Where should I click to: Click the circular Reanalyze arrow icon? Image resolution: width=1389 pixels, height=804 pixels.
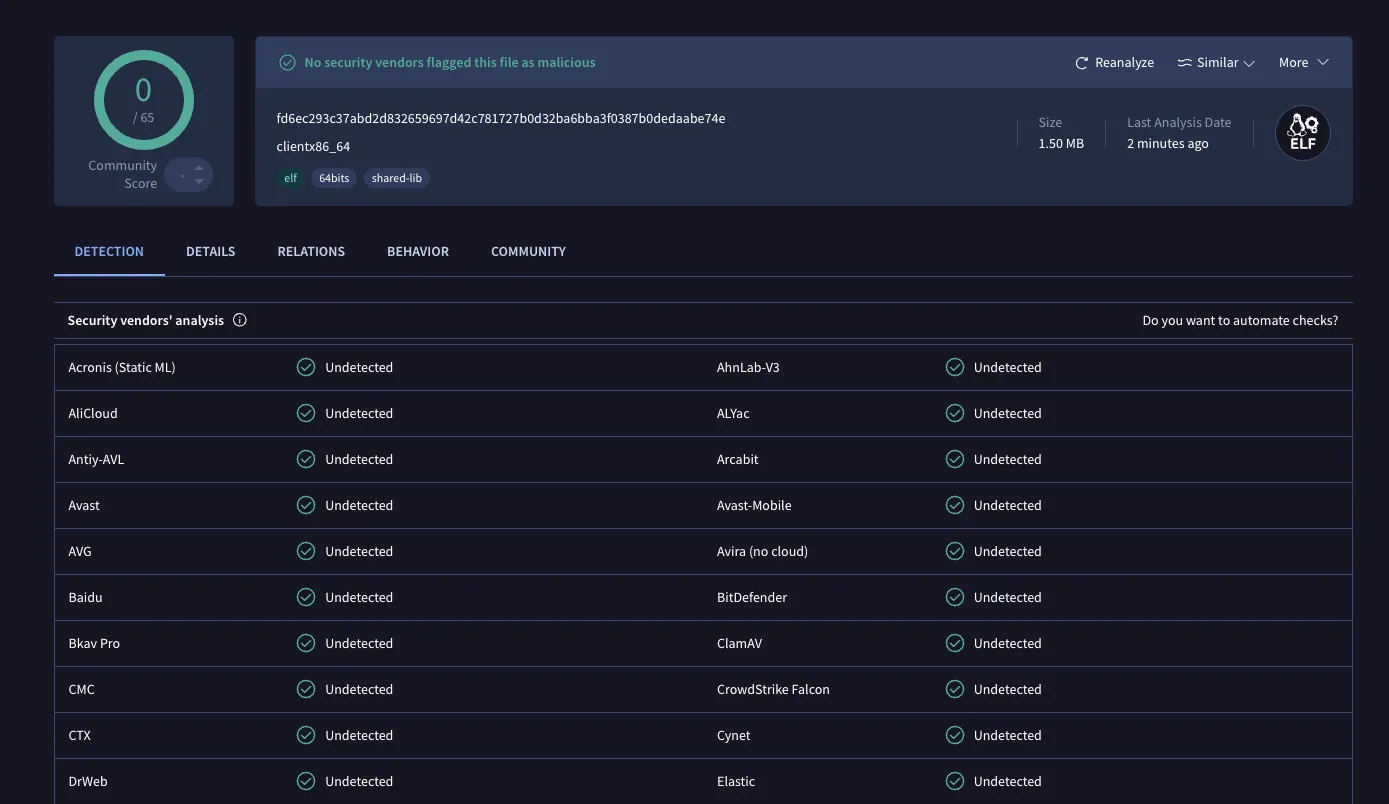(x=1081, y=63)
